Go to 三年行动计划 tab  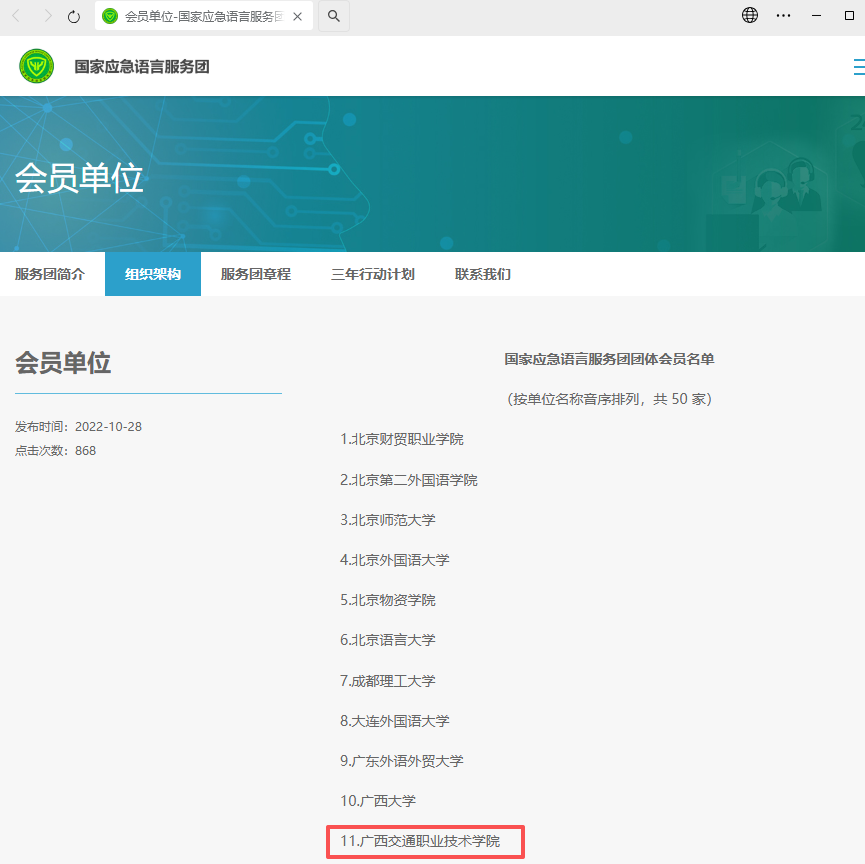click(373, 274)
